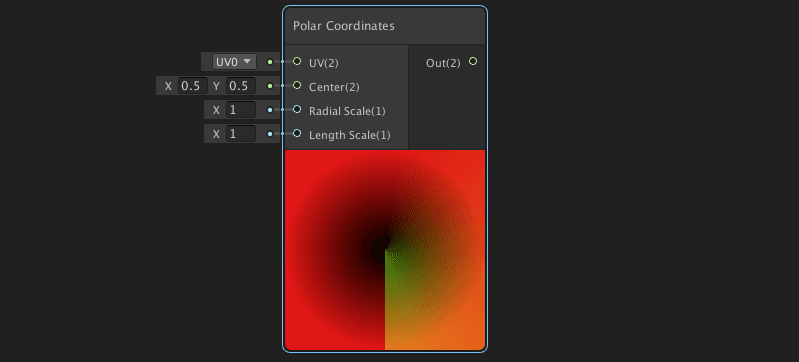Click the UV0 slot connector dot
The width and height of the screenshot is (799, 362).
click(x=270, y=62)
